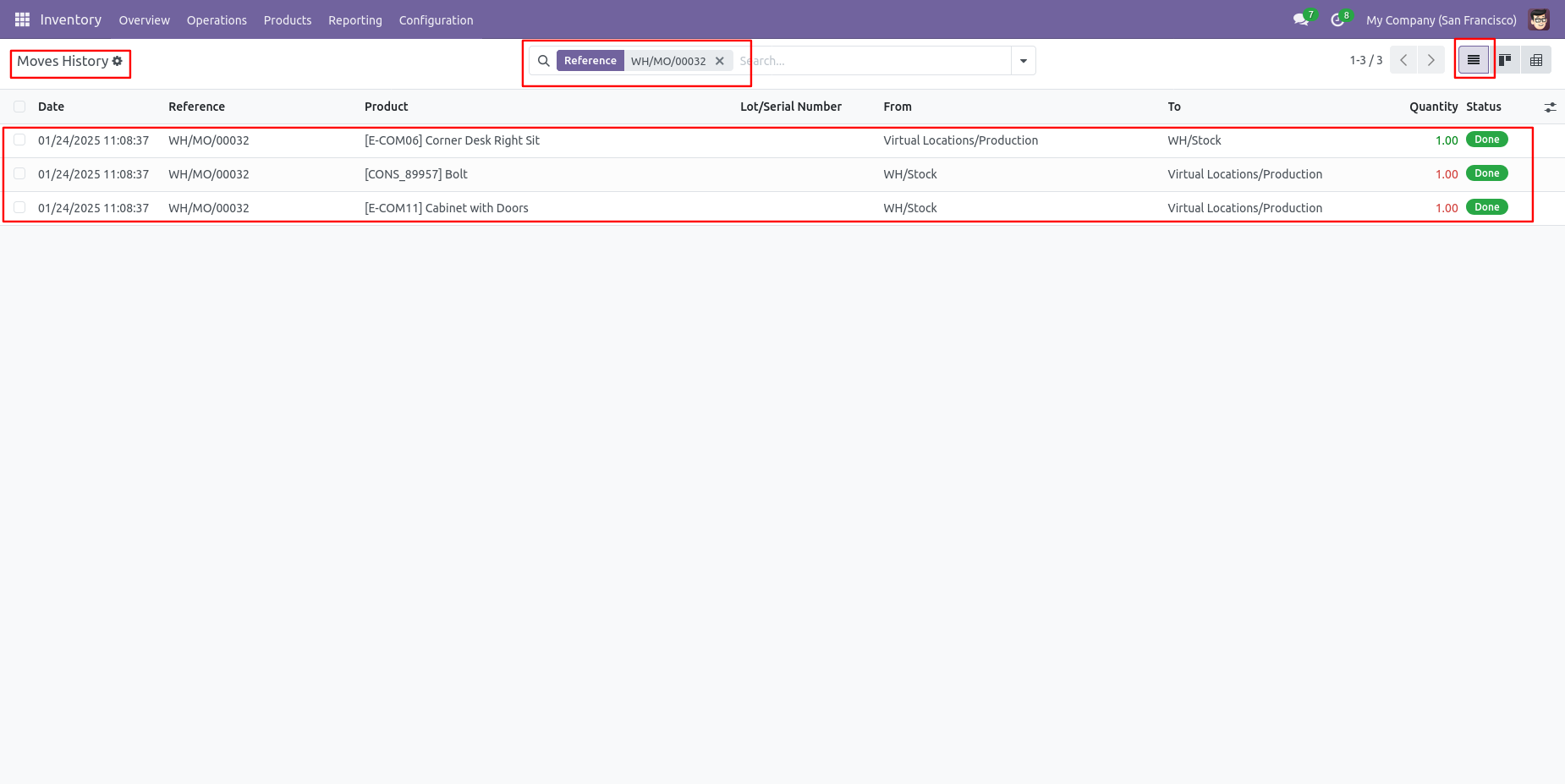Sort by the Date column header

(51, 107)
